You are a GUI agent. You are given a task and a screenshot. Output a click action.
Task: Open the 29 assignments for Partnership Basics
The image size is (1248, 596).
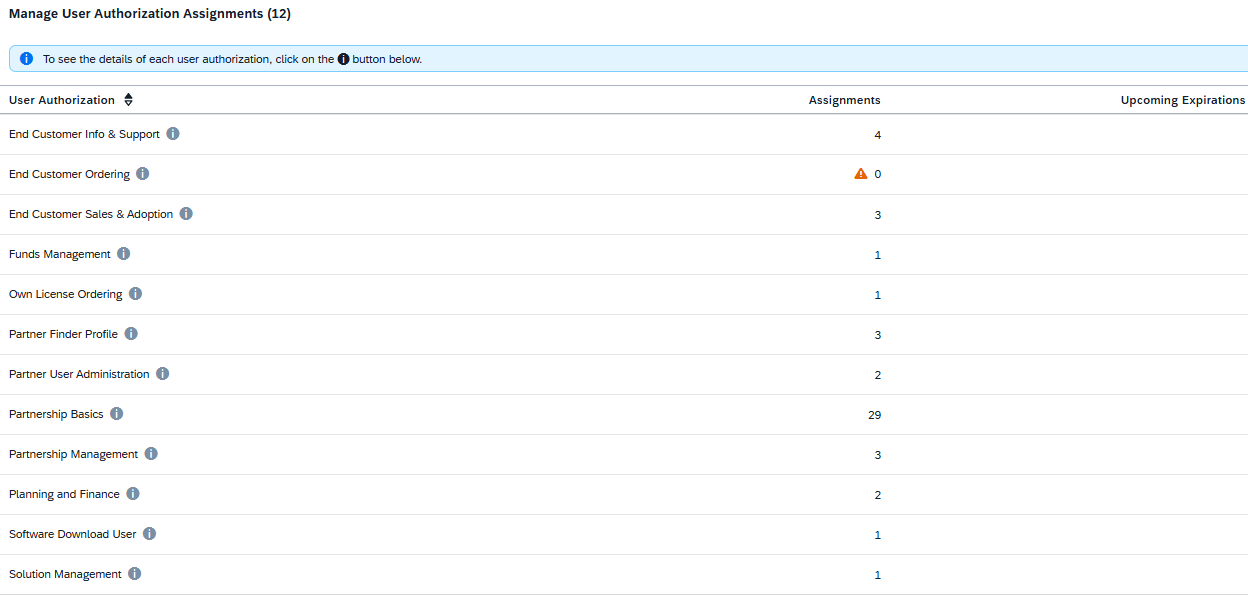874,415
